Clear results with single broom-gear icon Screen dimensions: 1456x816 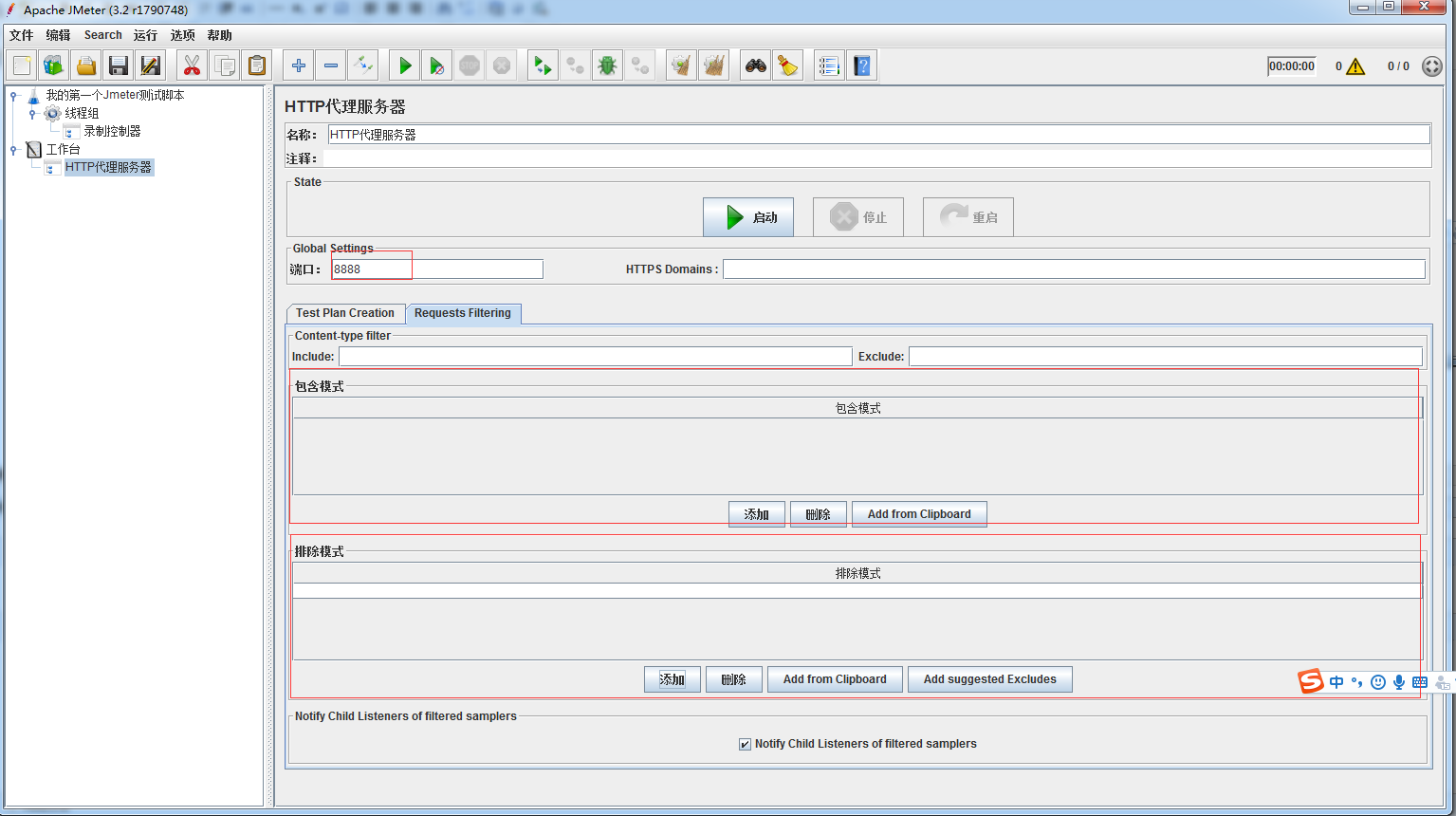coord(681,65)
